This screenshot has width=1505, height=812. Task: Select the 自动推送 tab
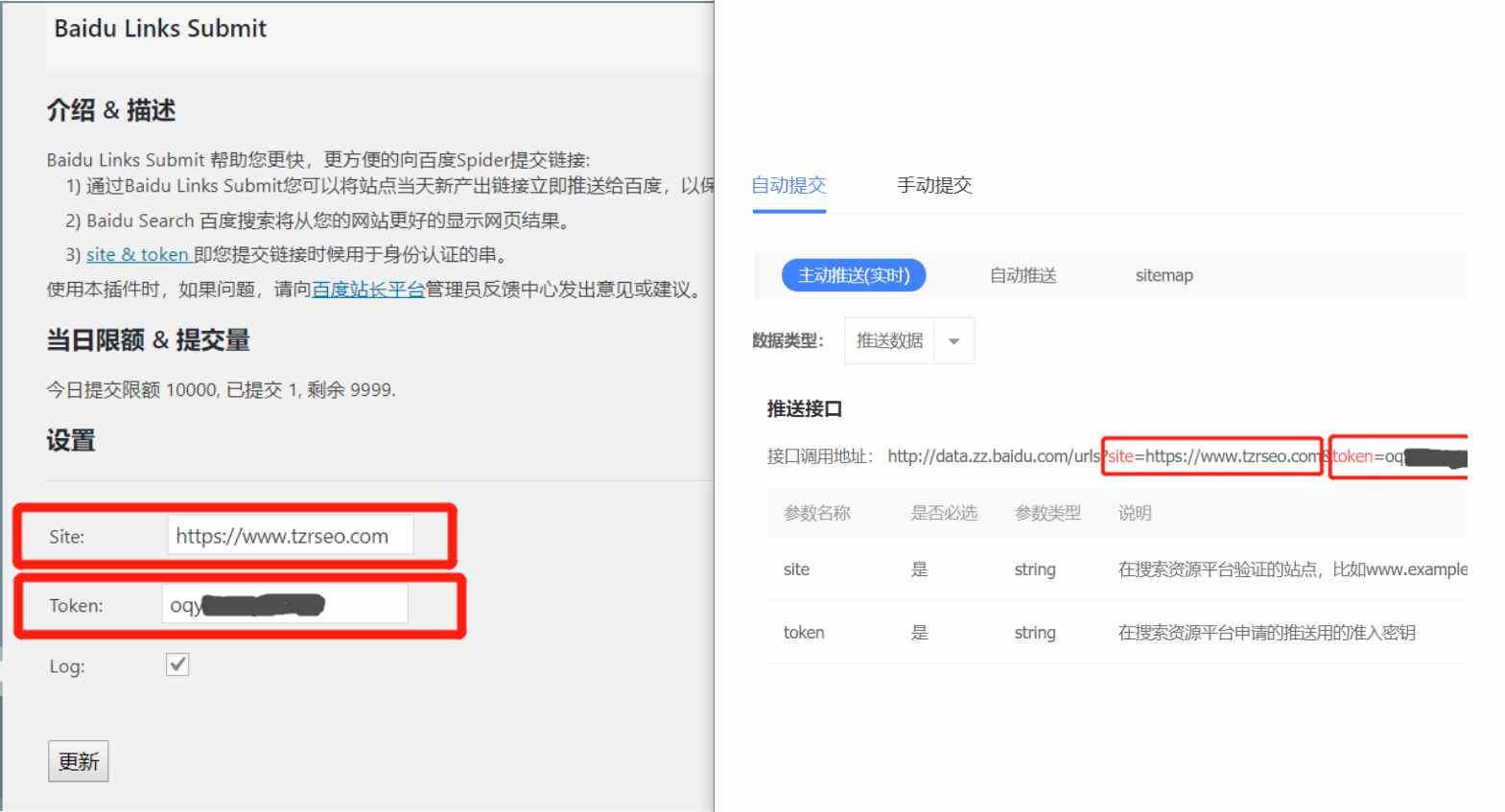pos(1023,275)
